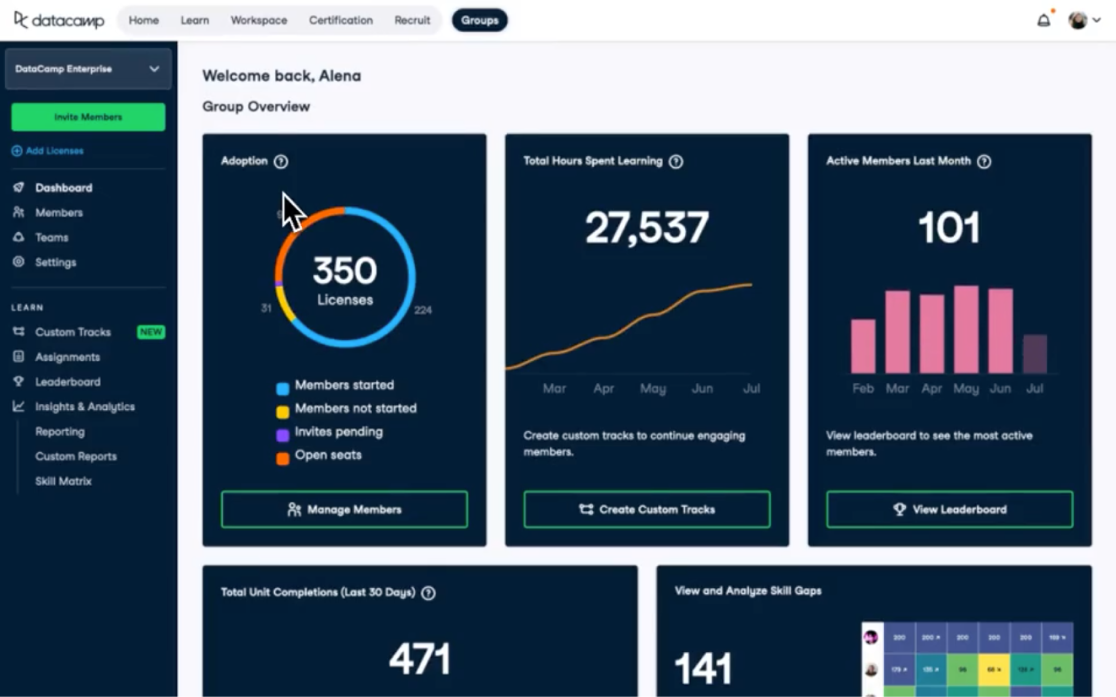Open group Settings via gear icon
The image size is (1116, 697).
19,262
